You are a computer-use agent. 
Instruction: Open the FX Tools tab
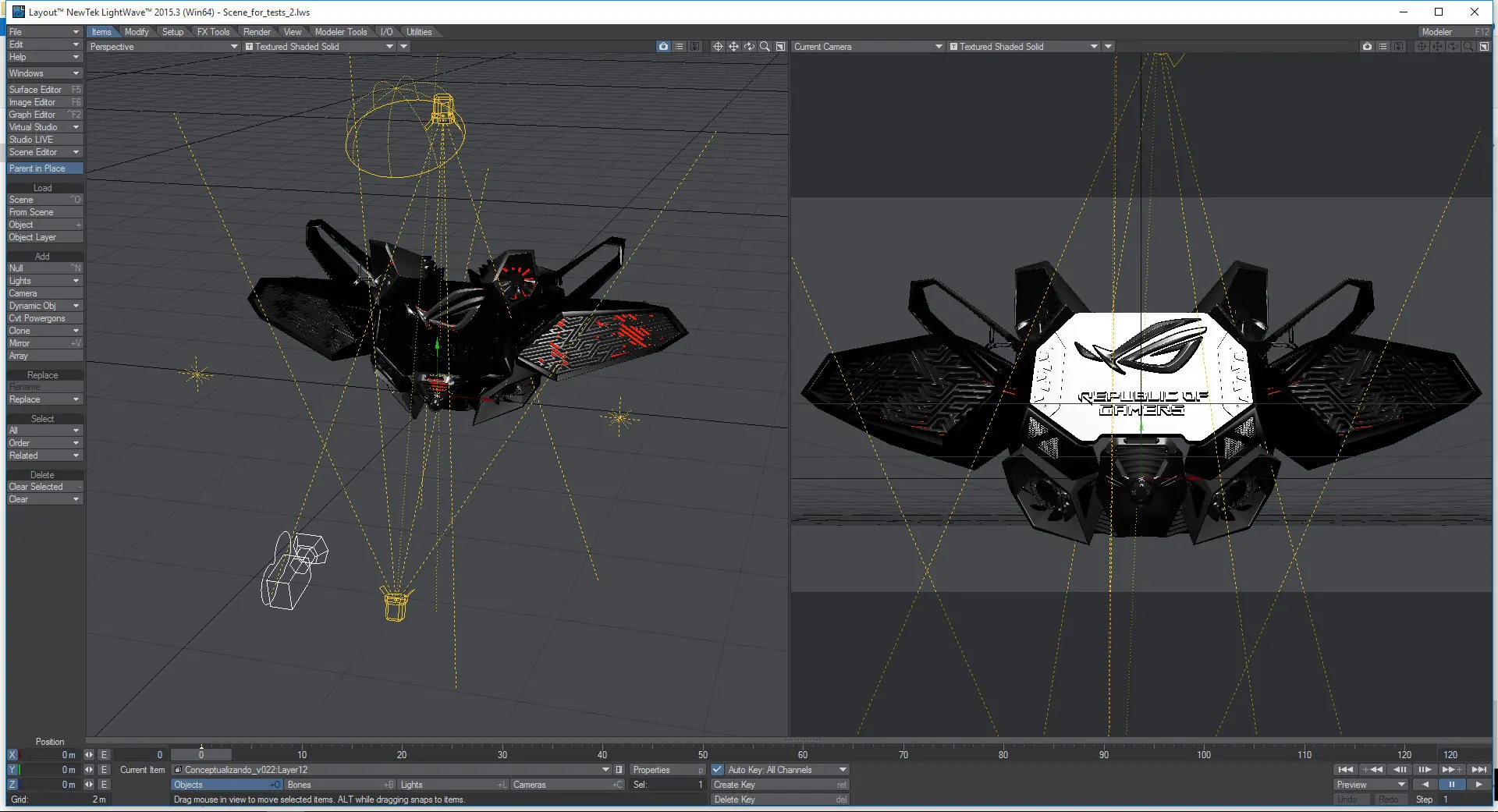(x=213, y=32)
